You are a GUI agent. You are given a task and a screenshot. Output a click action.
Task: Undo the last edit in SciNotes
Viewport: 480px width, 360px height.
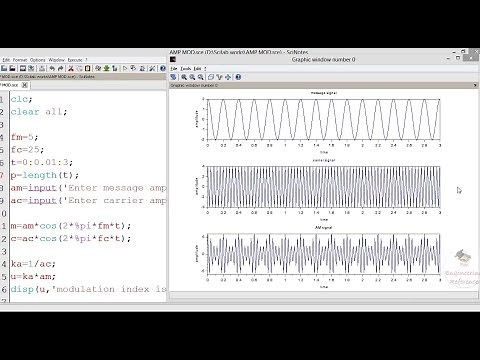(52, 68)
